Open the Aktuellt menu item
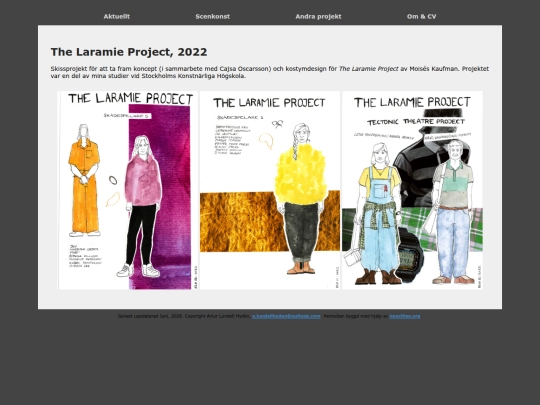The image size is (540, 405). pos(117,17)
